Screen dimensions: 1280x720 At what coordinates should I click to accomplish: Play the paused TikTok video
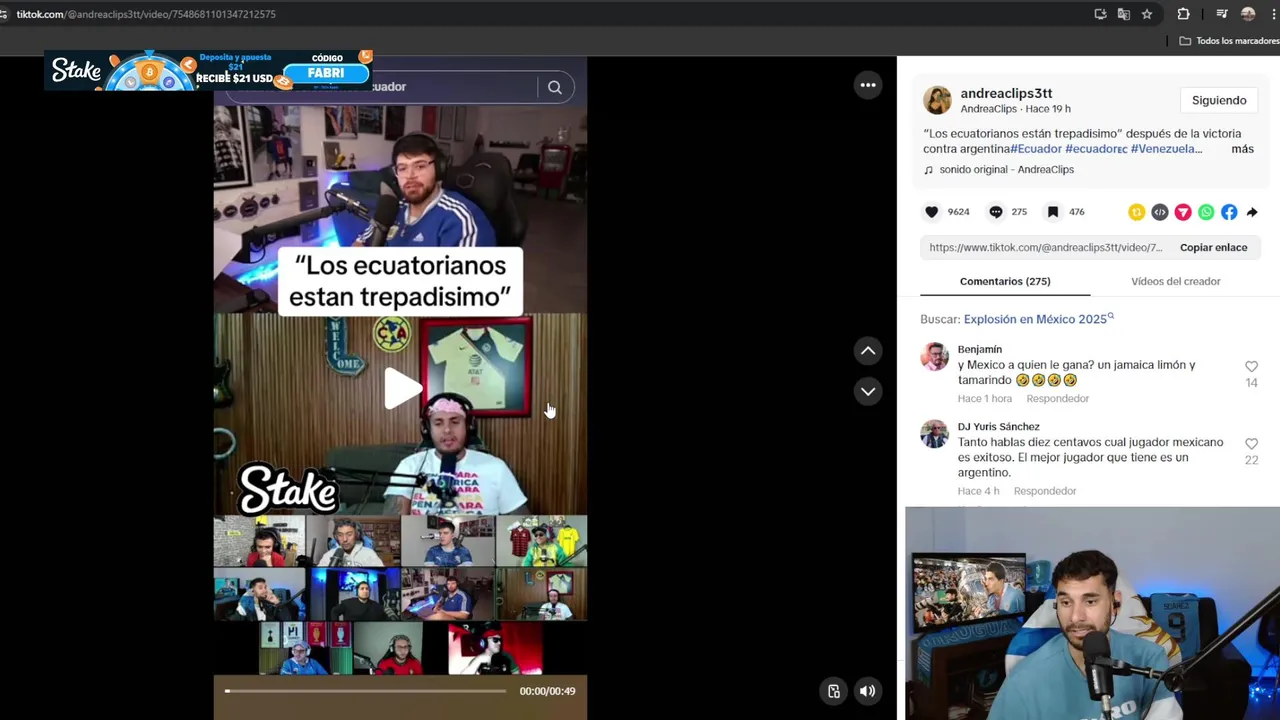click(402, 389)
